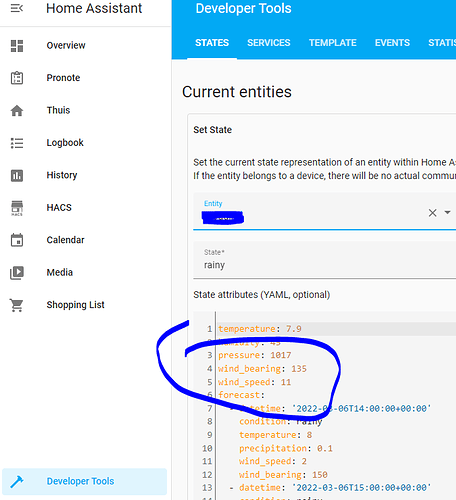The image size is (456, 500).
Task: Switch to the Template tab
Action: (333, 43)
